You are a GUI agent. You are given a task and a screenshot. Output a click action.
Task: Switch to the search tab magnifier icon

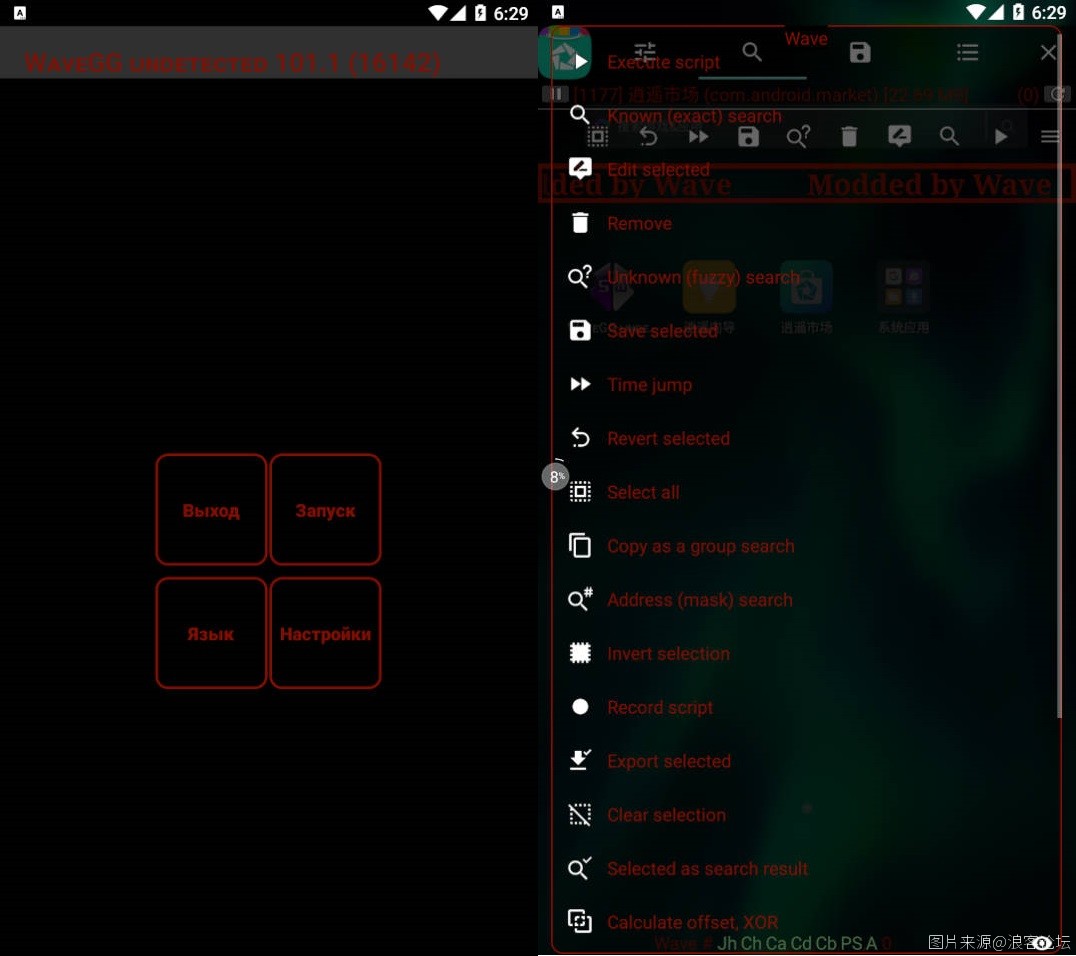[x=752, y=51]
